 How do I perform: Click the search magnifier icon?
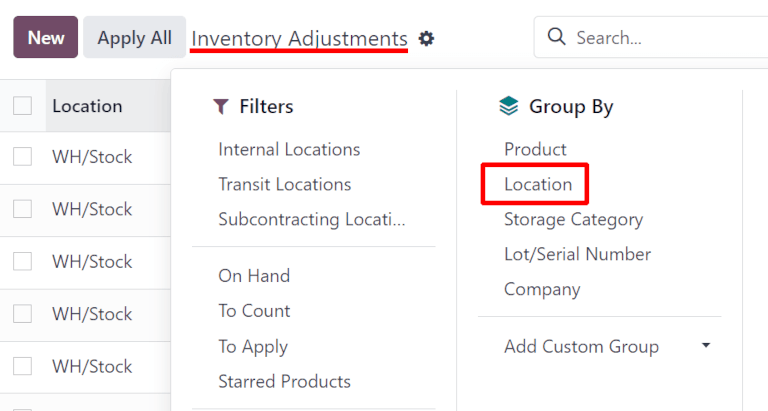coord(556,38)
